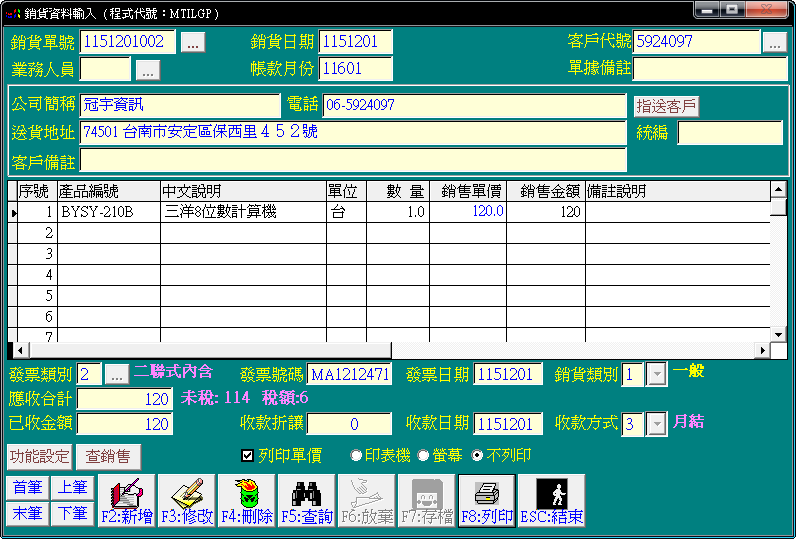Go to previous record with 上筆
This screenshot has width=796, height=539.
(73, 488)
